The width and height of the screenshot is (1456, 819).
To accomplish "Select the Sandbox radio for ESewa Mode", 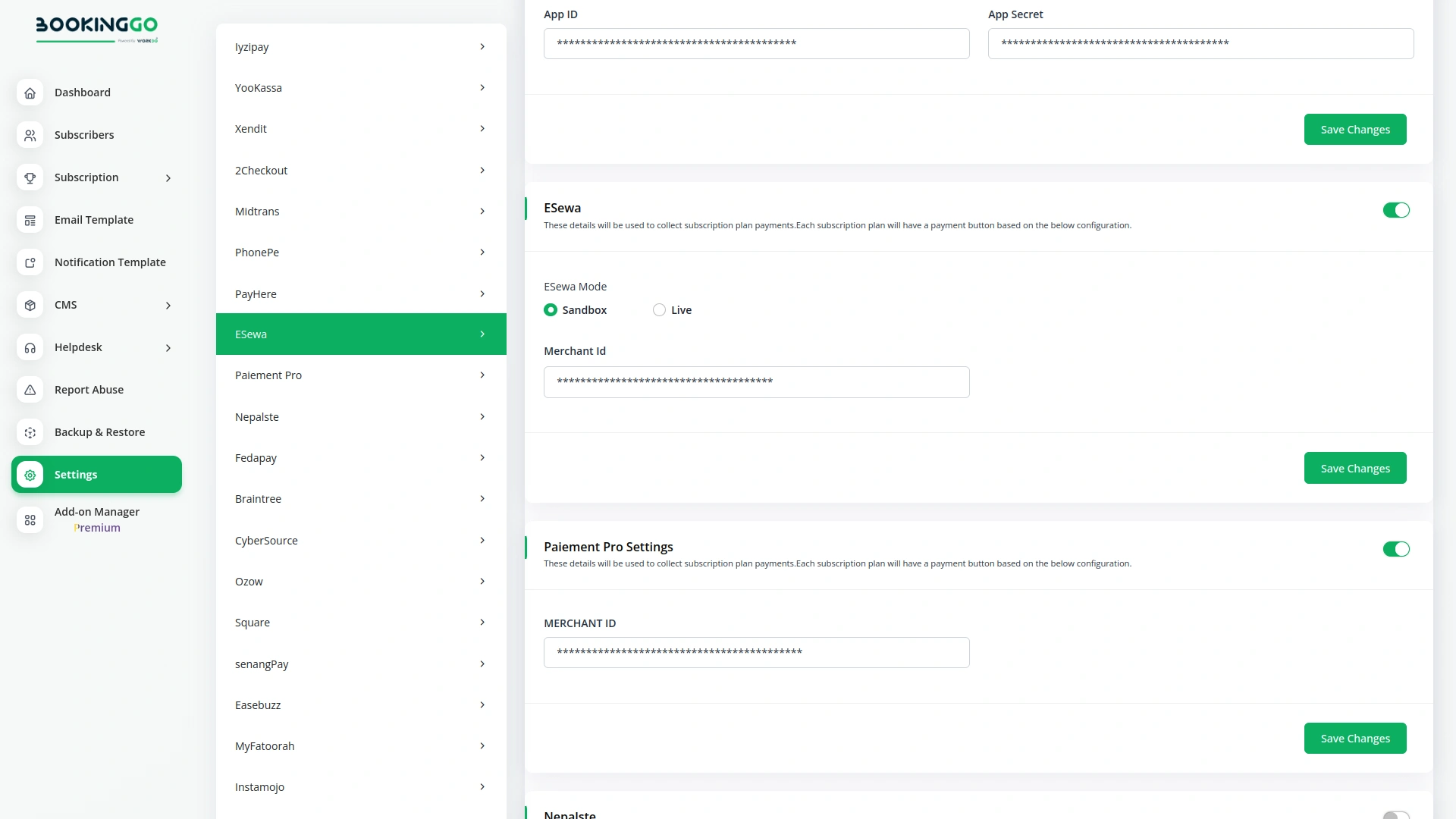I will click(551, 309).
